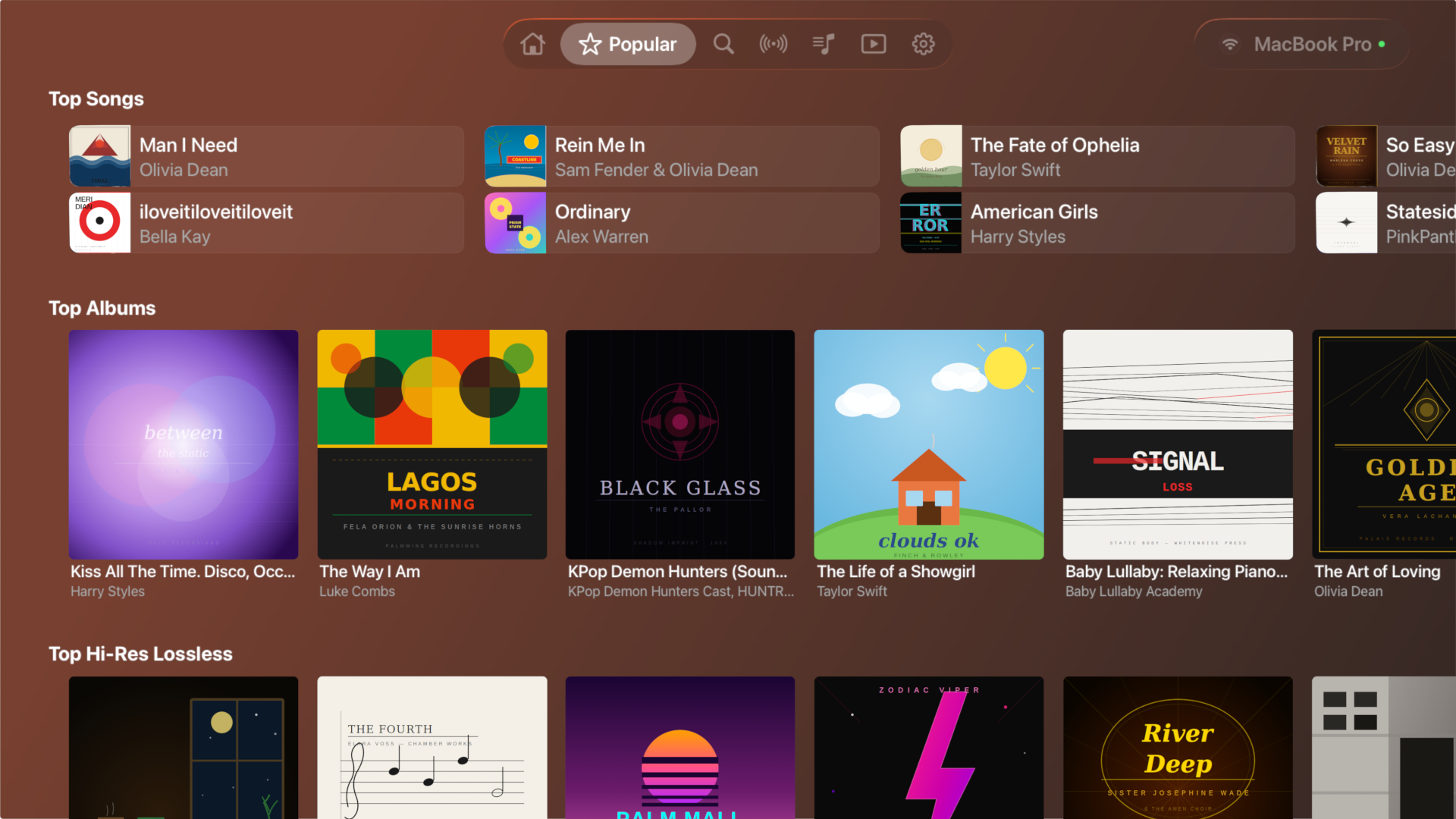This screenshot has height=819, width=1456.
Task: Open 'The Life of a Showgirl' album art
Action: (928, 444)
